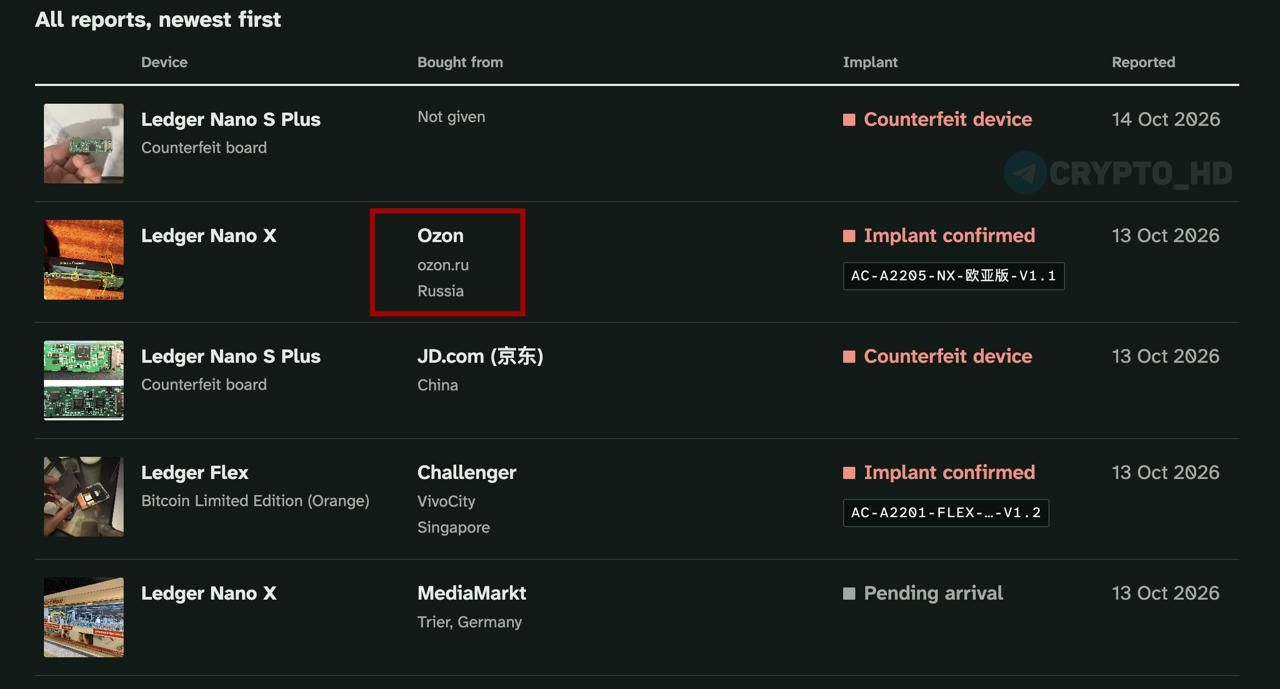Click the Challenger seller name
This screenshot has height=689, width=1280.
467,473
